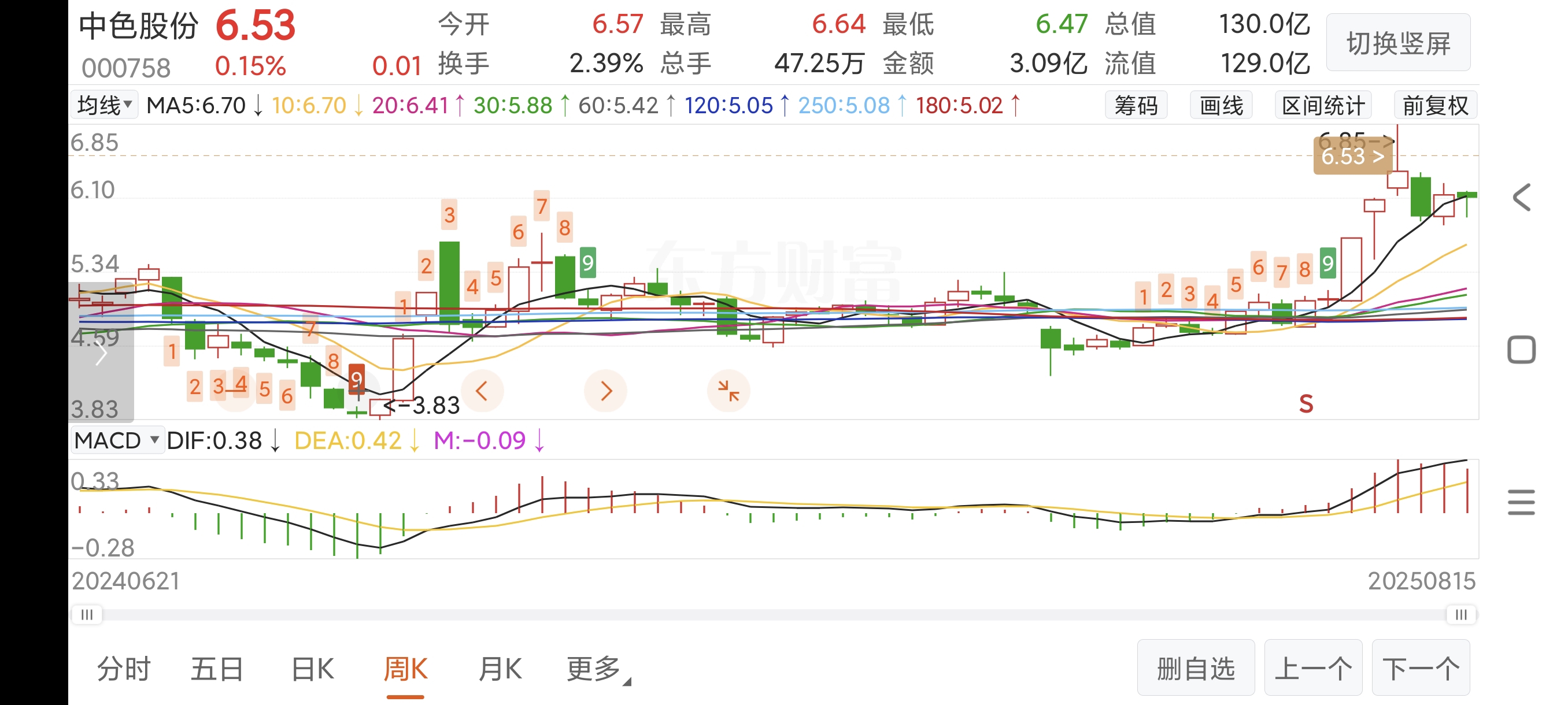Click the shrink/zoom-out chart circle icon

(728, 391)
